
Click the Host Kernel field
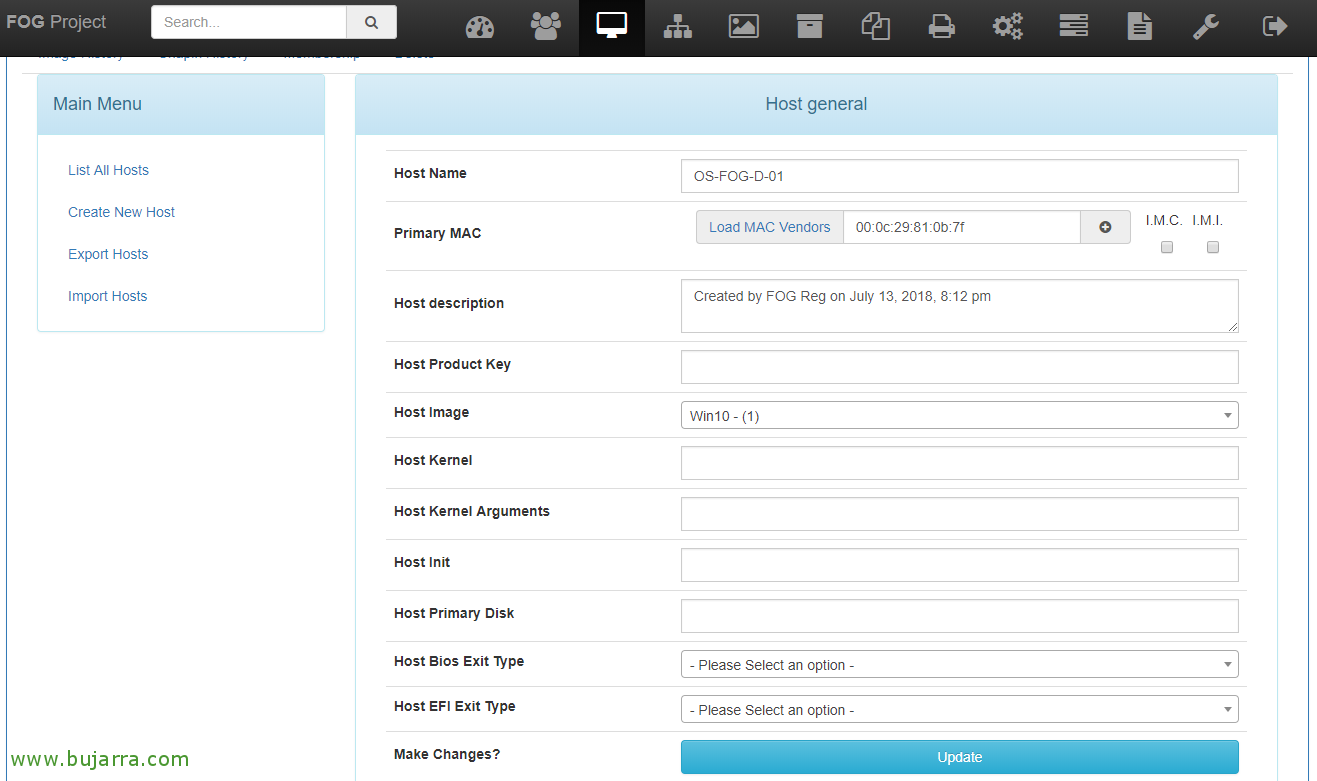[x=960, y=463]
